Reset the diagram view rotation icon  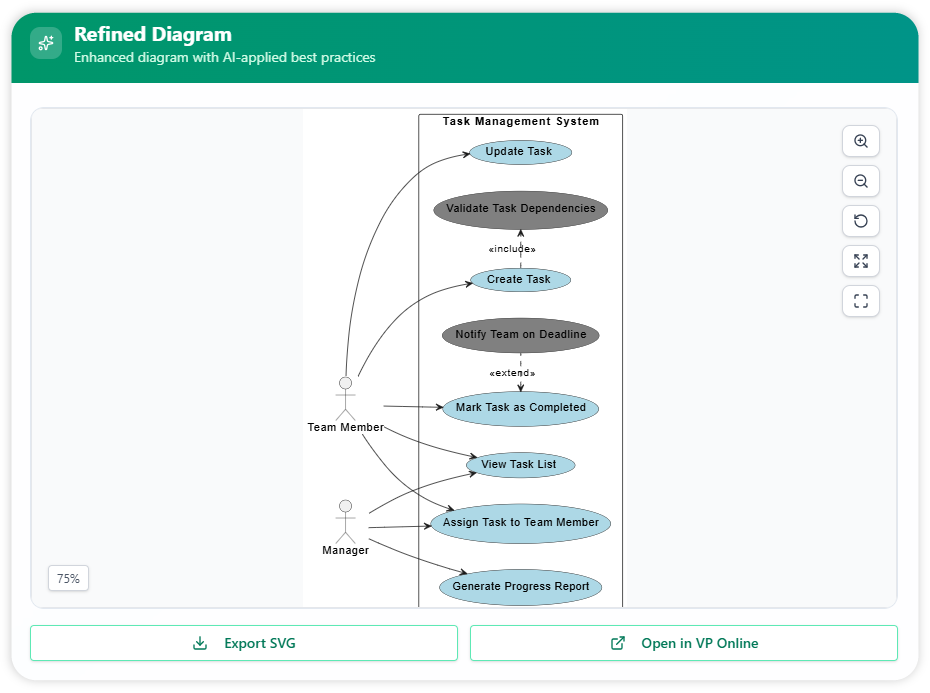860,221
